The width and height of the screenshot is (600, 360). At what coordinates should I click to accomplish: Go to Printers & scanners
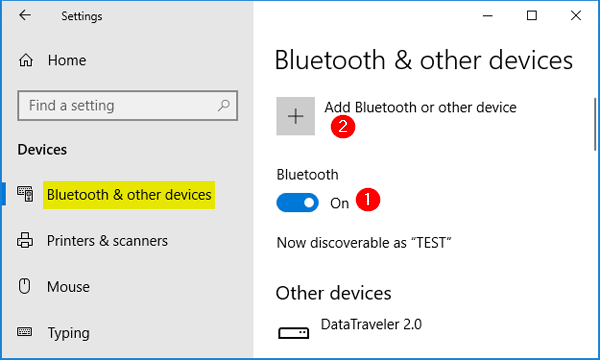pos(107,241)
